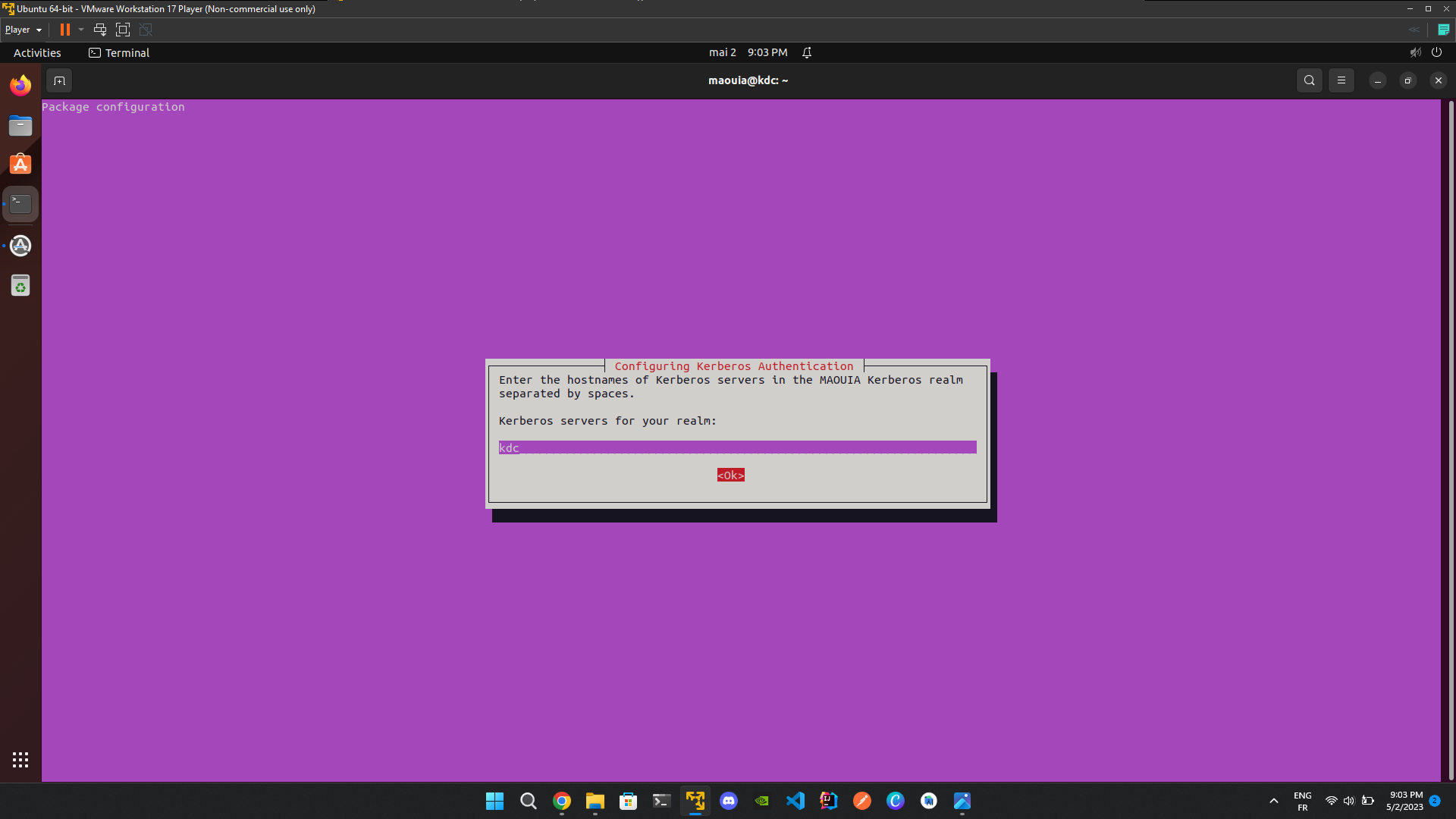This screenshot has height=819, width=1456.
Task: Open Postman from the taskbar
Action: (x=862, y=801)
